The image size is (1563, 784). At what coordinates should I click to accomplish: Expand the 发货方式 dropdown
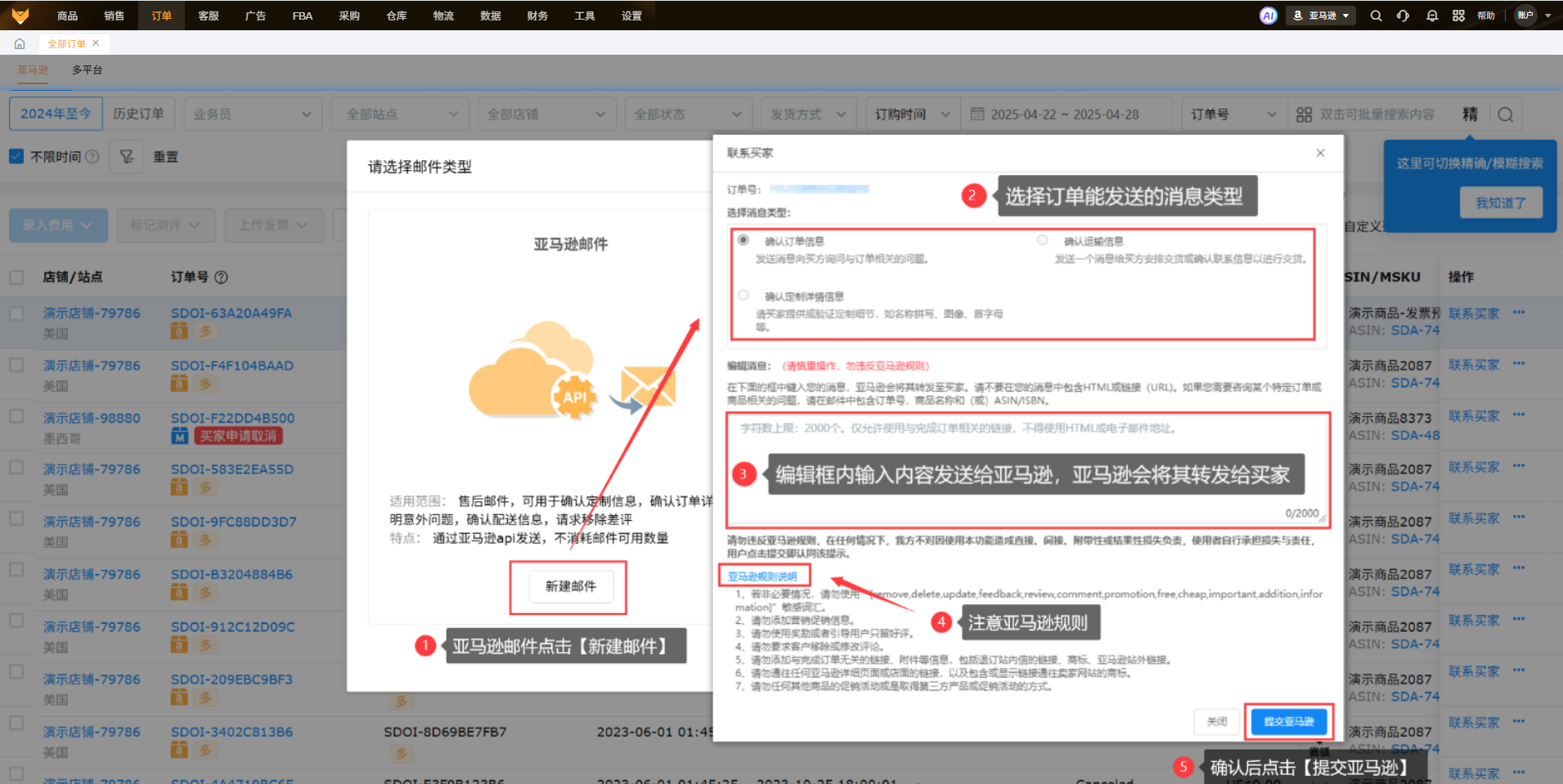808,114
